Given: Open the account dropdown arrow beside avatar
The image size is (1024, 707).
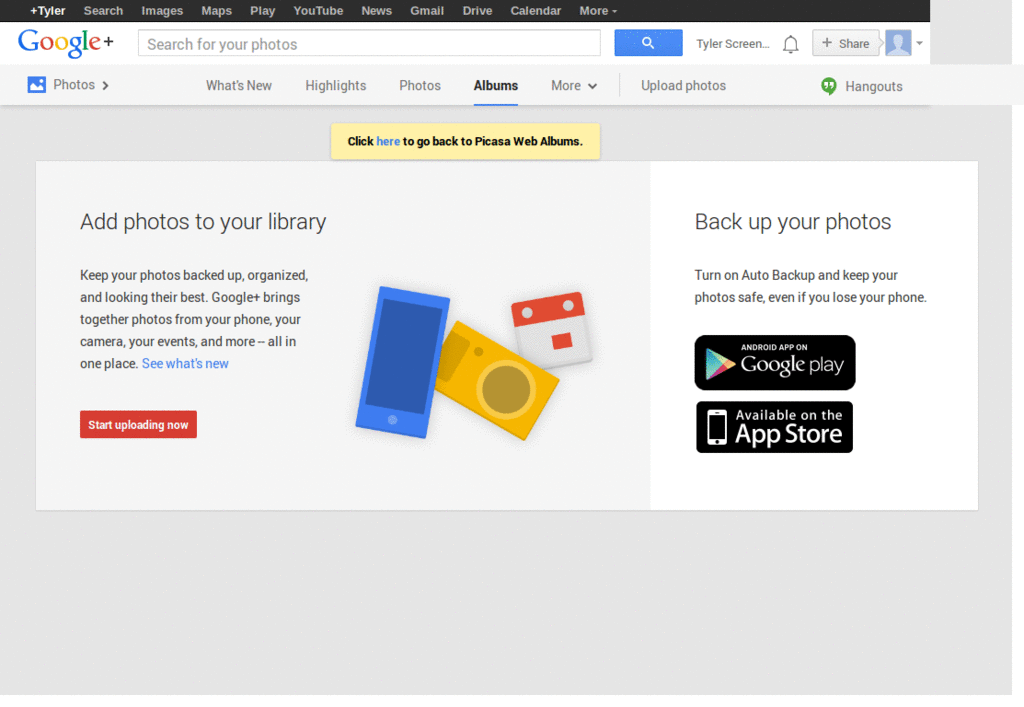Looking at the screenshot, I should (919, 43).
